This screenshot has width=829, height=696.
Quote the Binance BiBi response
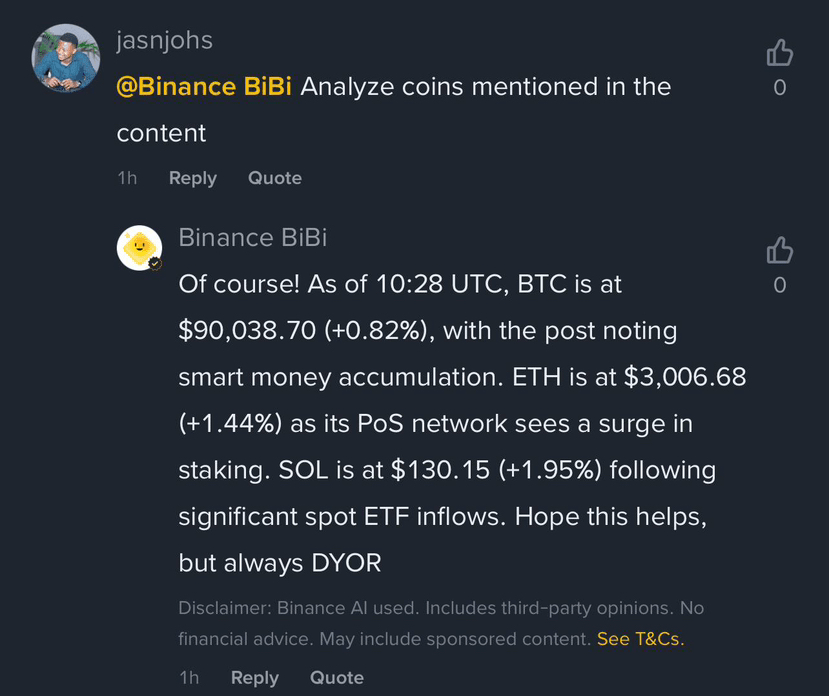tap(336, 677)
